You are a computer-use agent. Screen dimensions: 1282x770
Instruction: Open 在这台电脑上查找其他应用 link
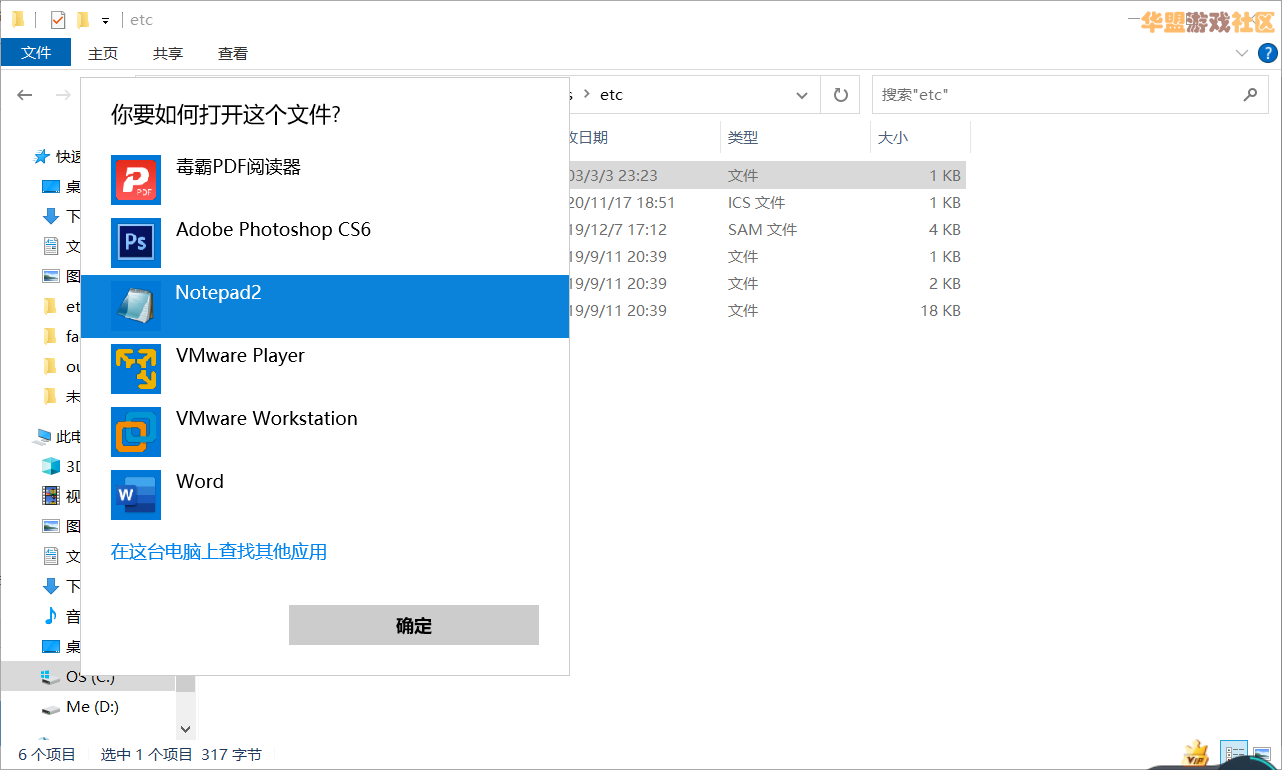pos(219,552)
